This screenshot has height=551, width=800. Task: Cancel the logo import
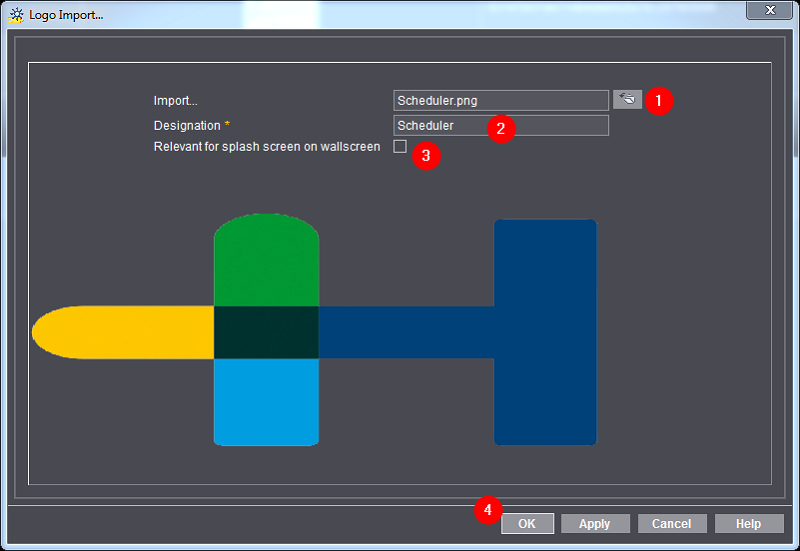point(671,524)
